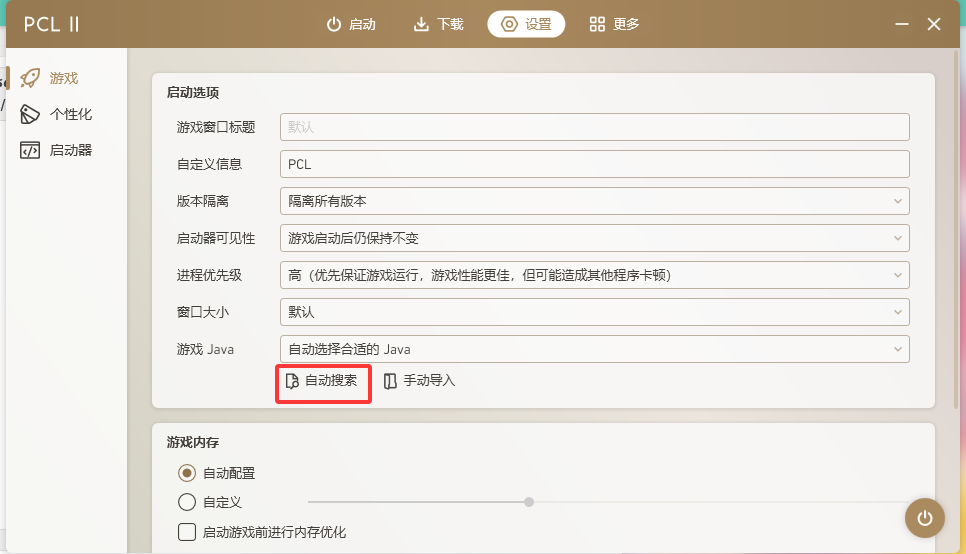Image resolution: width=966 pixels, height=554 pixels.
Task: Click the 手动导入 Java button
Action: [420, 381]
